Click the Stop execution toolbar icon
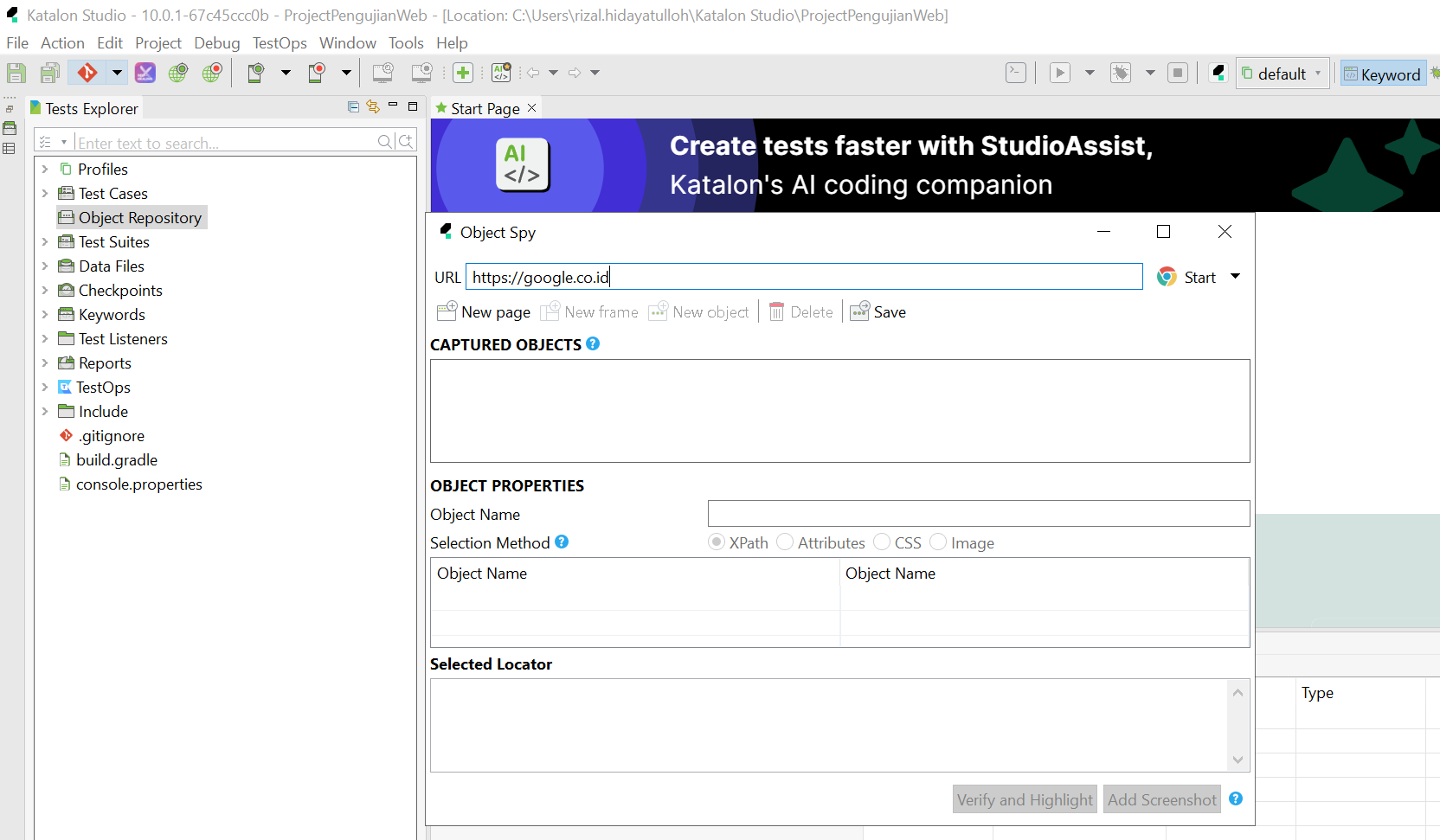This screenshot has height=840, width=1440. (x=1178, y=73)
